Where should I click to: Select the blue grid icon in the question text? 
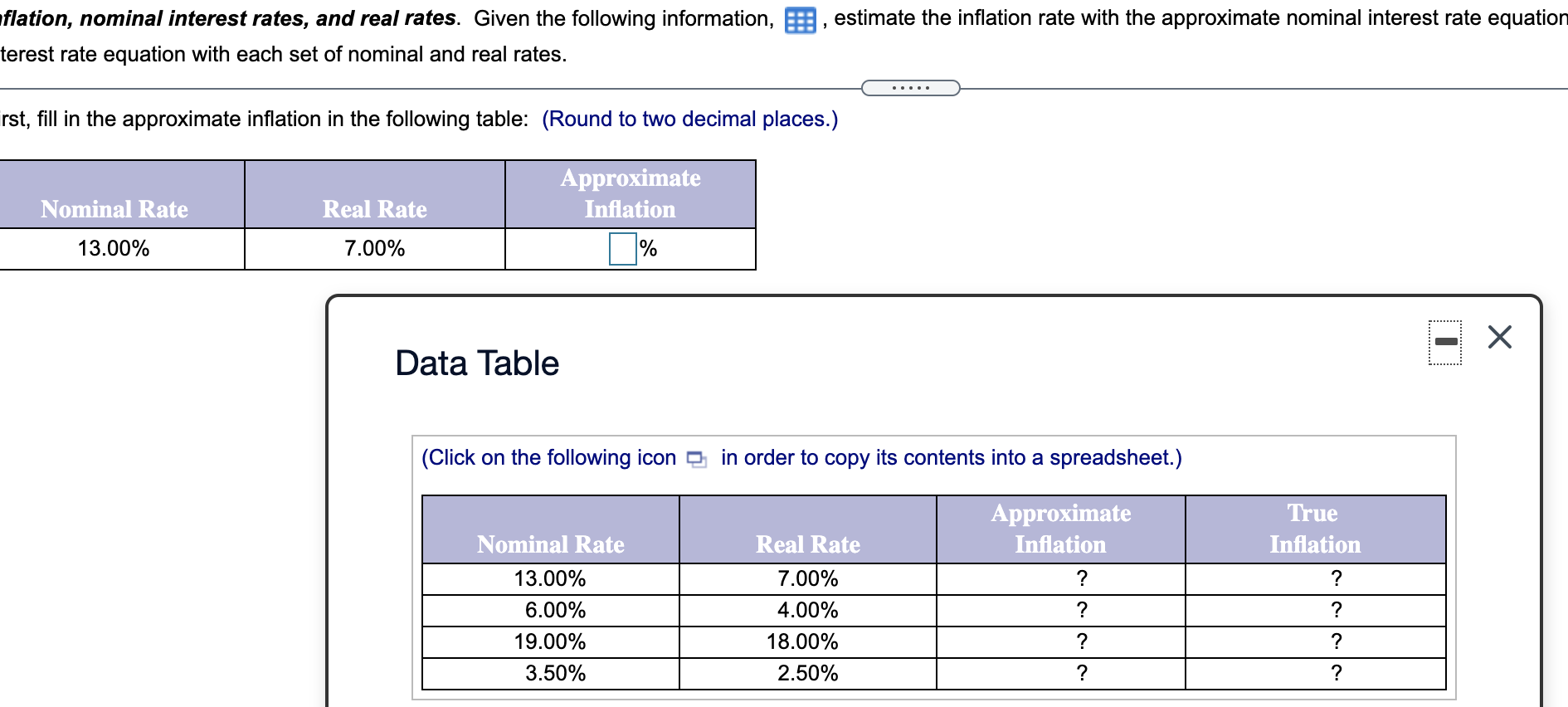(x=799, y=21)
